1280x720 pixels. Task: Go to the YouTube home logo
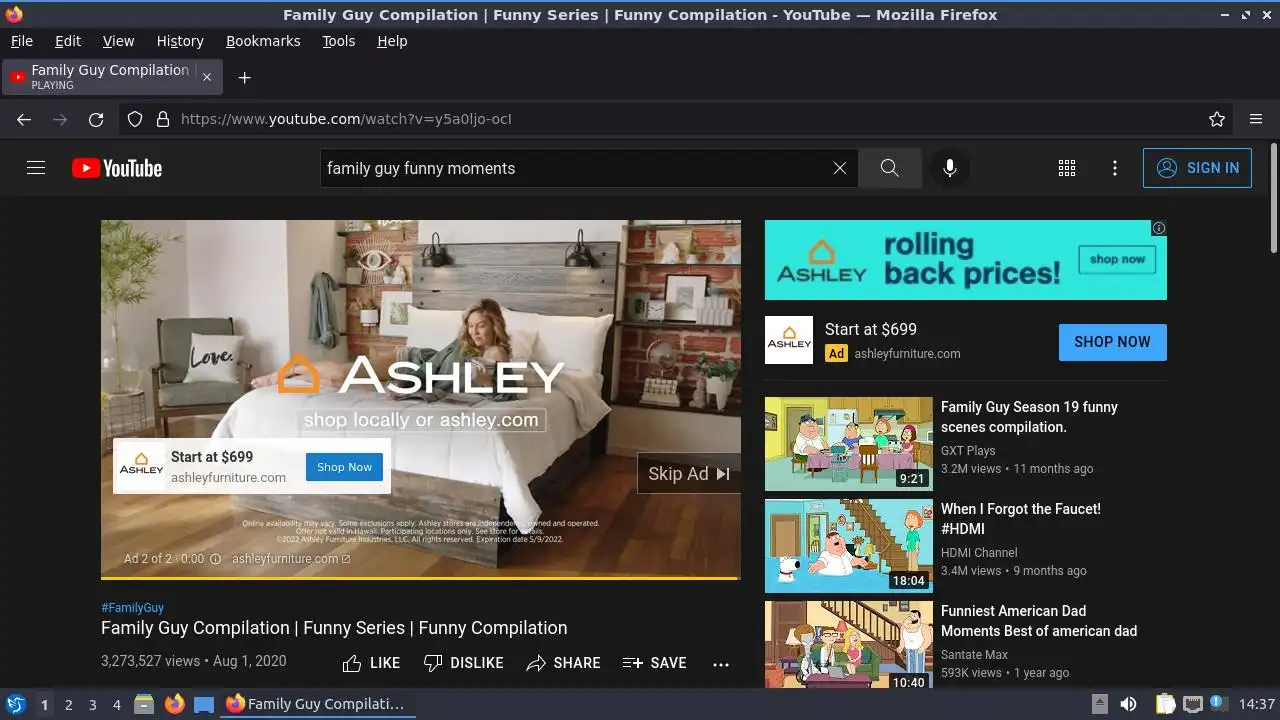(117, 168)
